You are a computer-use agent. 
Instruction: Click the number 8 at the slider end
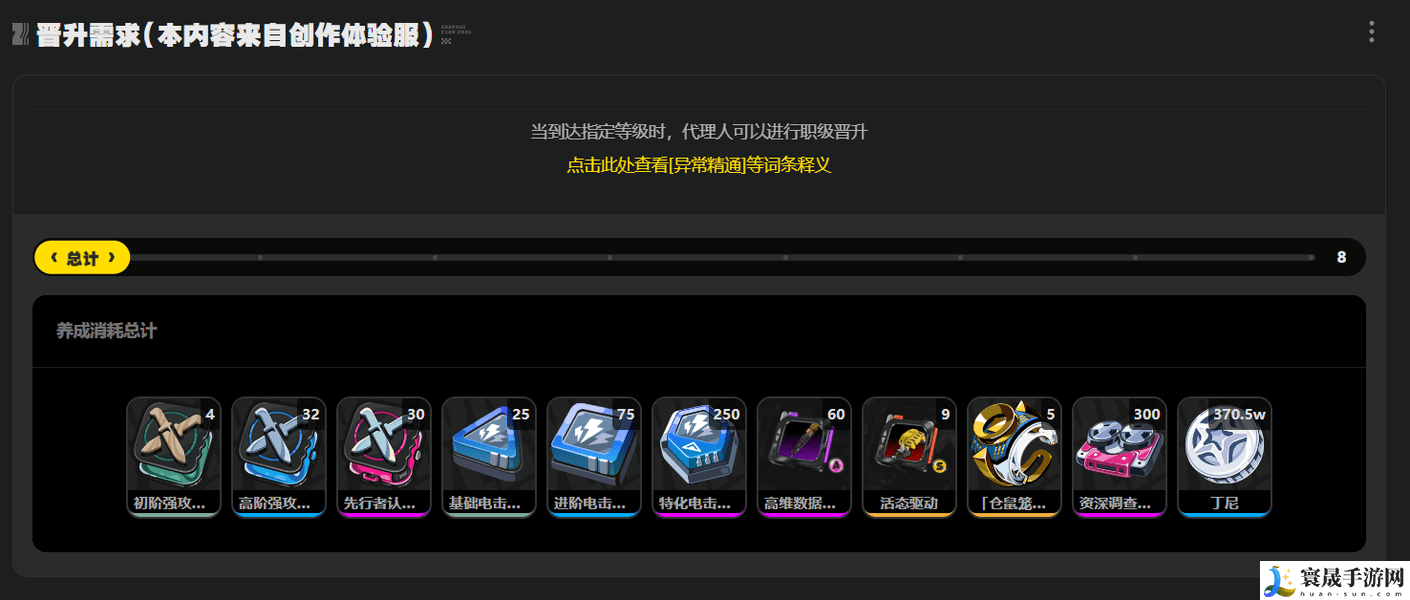click(x=1342, y=257)
